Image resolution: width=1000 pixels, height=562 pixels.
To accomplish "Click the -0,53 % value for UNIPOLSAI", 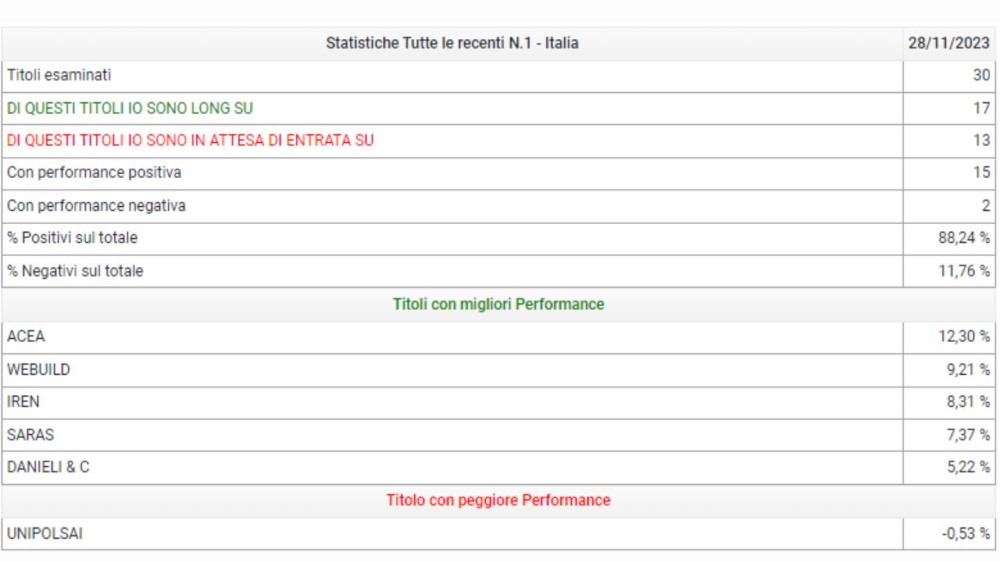I will 965,534.
